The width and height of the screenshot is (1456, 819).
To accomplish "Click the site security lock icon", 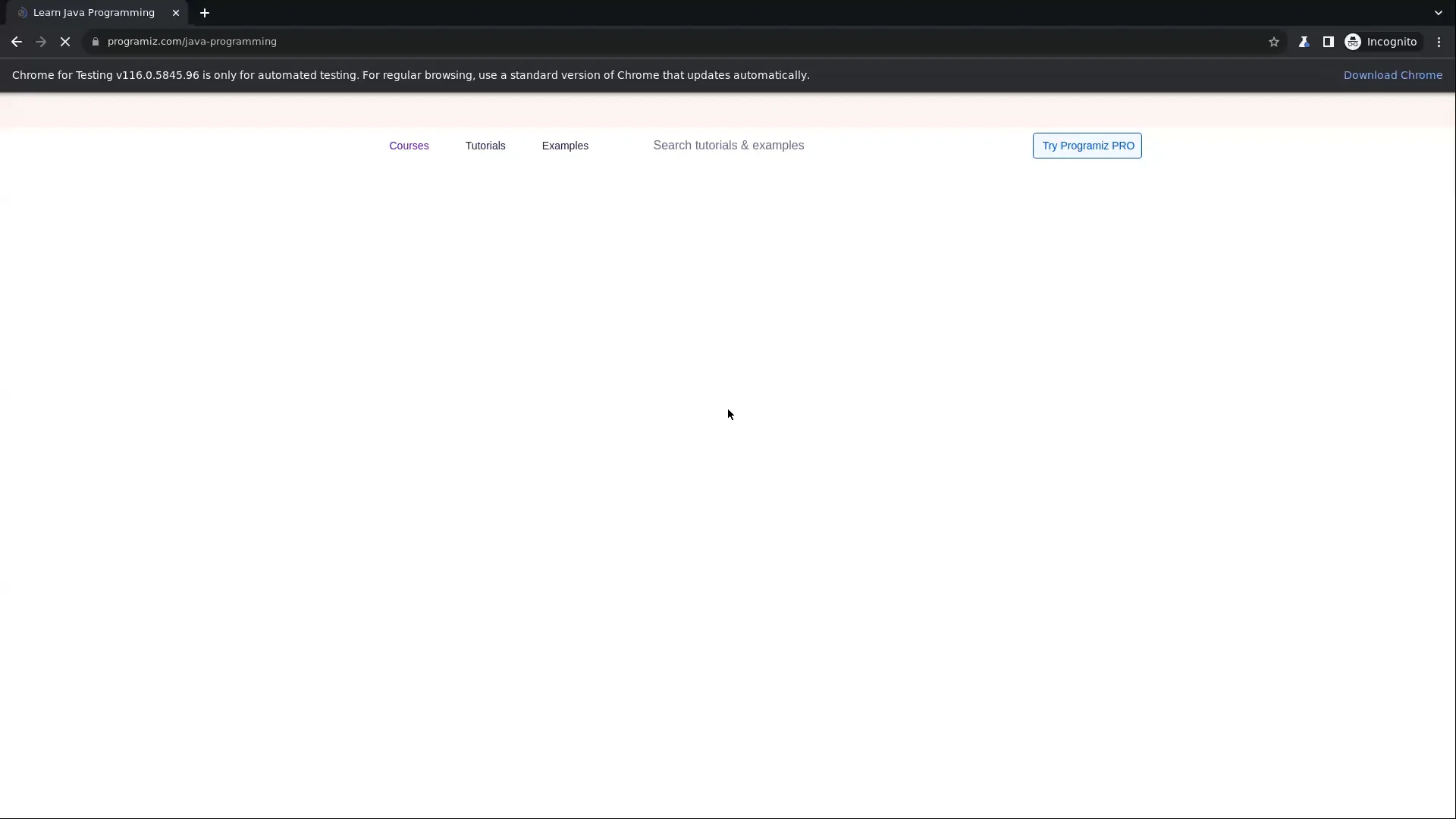I will (x=96, y=42).
